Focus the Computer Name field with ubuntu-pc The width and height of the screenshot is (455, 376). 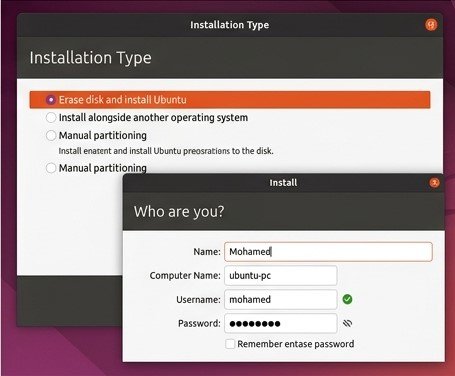pyautogui.click(x=281, y=276)
